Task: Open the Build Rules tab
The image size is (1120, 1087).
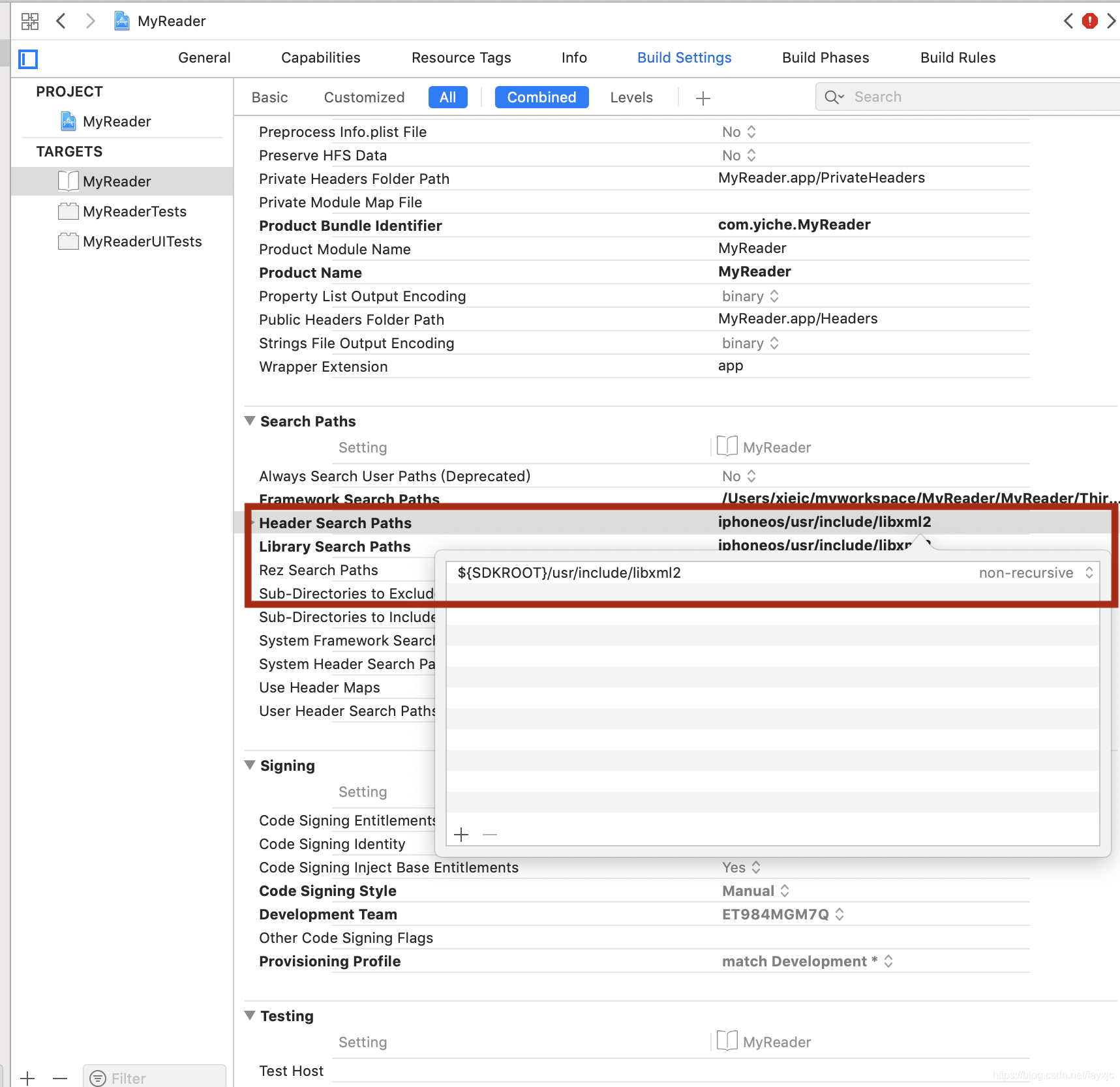Action: tap(958, 57)
